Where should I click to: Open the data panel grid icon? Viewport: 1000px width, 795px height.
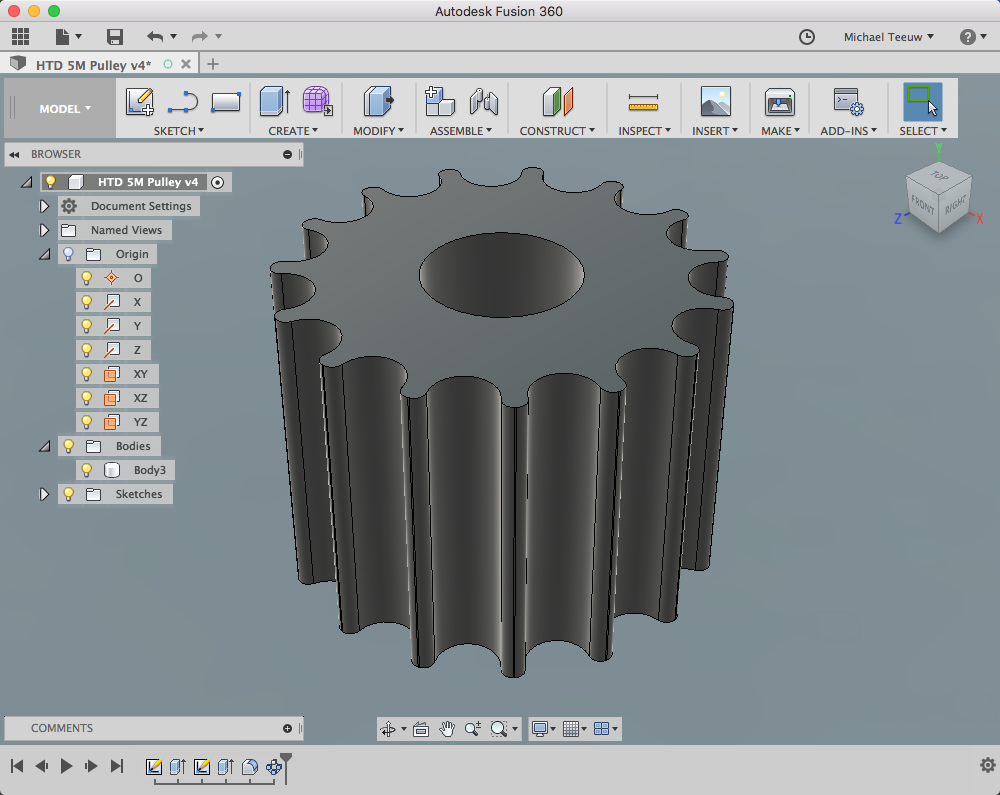[x=20, y=37]
